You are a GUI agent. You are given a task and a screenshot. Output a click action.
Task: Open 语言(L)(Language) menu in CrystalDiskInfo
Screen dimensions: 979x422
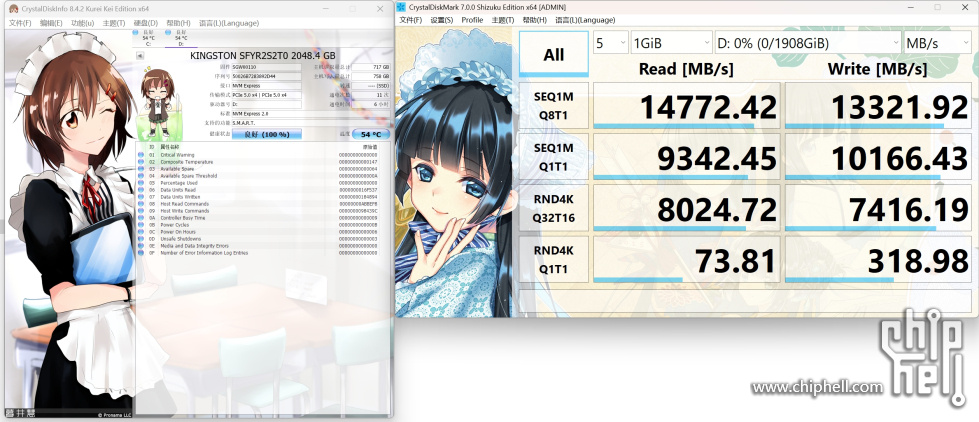229,23
